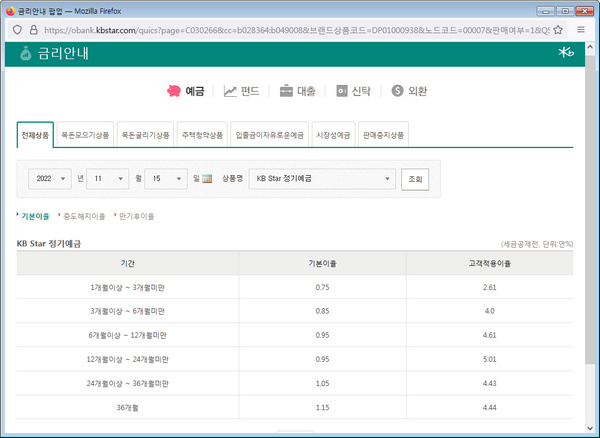The image size is (600, 438).
Task: Click the 4.61 customer rate cell
Action: click(x=490, y=335)
